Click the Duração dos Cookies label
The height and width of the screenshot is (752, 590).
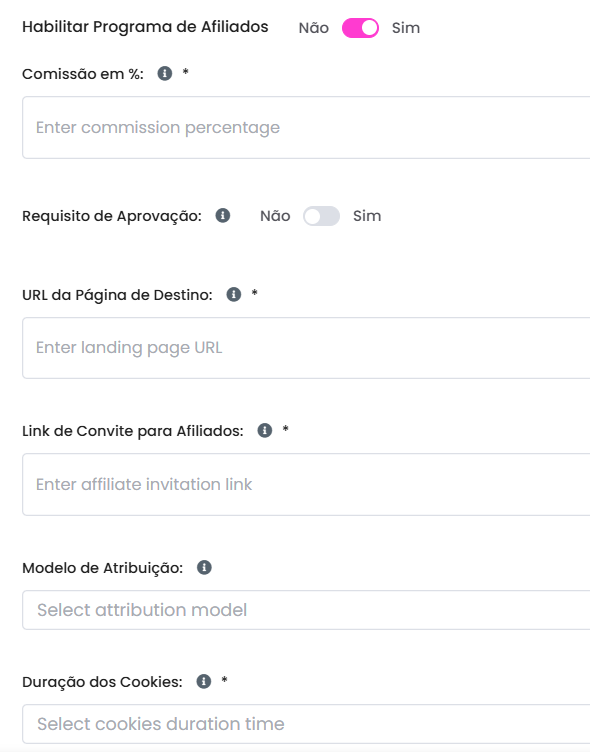[x=102, y=682]
